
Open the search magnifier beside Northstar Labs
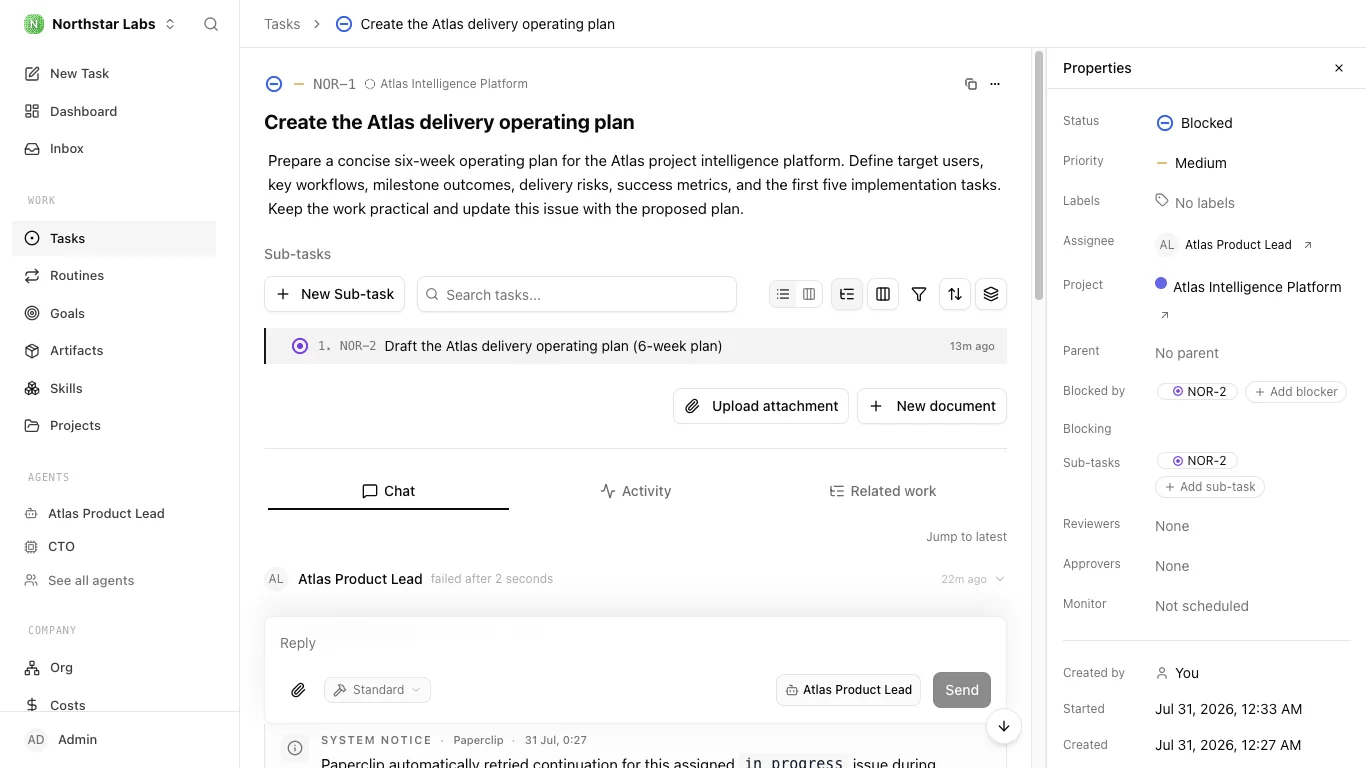pos(211,24)
